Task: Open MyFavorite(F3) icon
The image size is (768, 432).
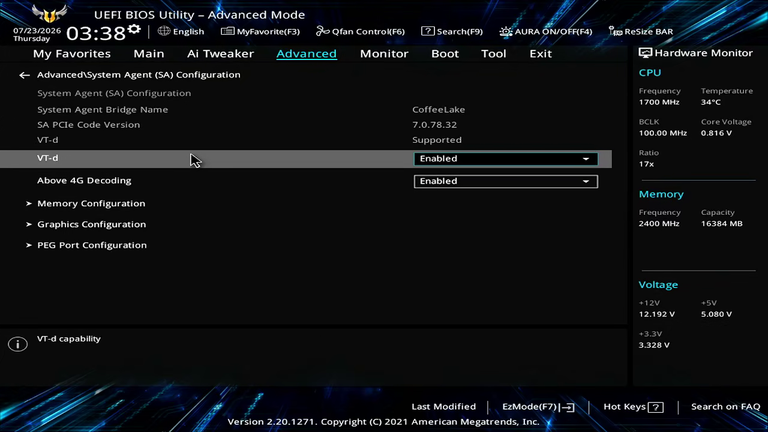Action: pos(227,31)
